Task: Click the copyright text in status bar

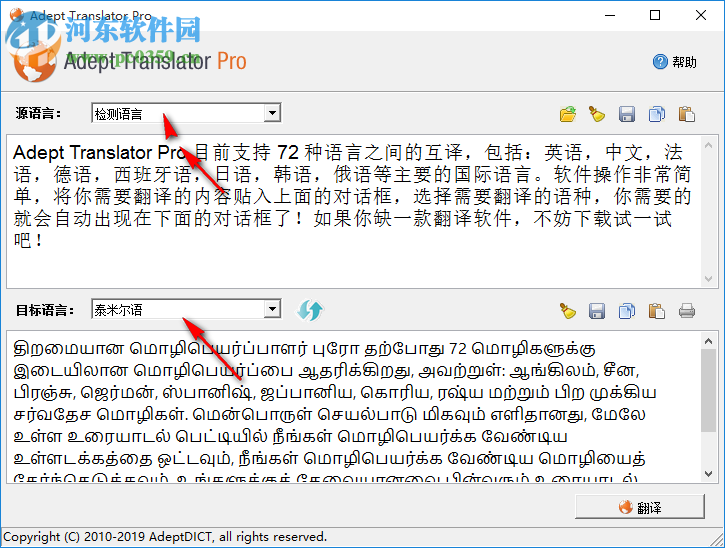Action: click(x=165, y=537)
